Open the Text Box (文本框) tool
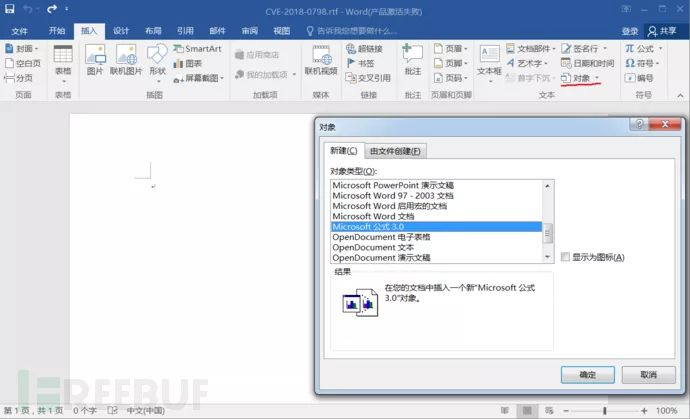 489,63
